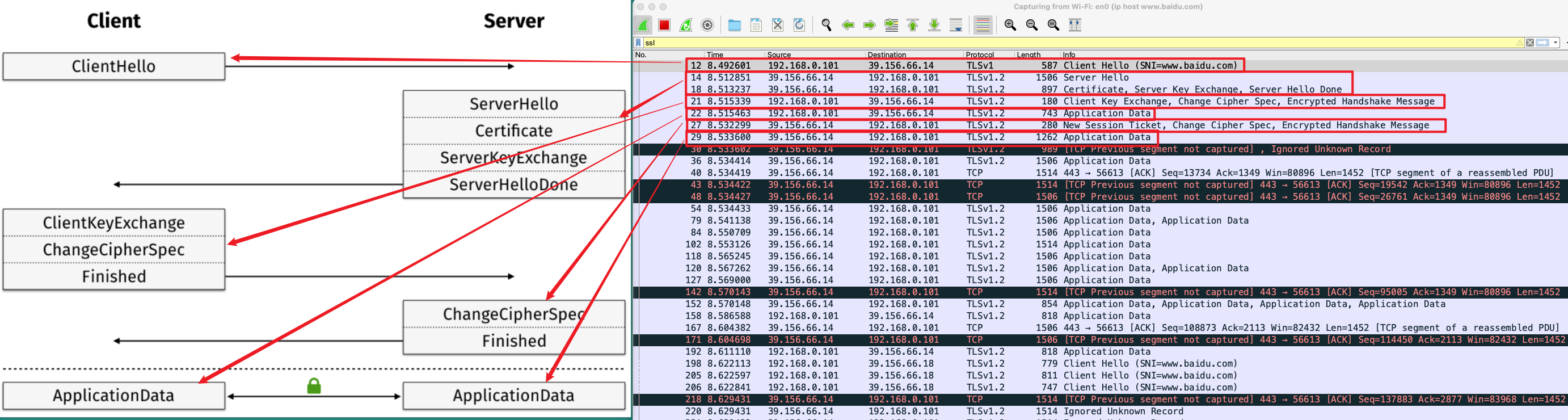The image size is (1568, 420).
Task: Sort by Source column header
Action: pyautogui.click(x=815, y=55)
